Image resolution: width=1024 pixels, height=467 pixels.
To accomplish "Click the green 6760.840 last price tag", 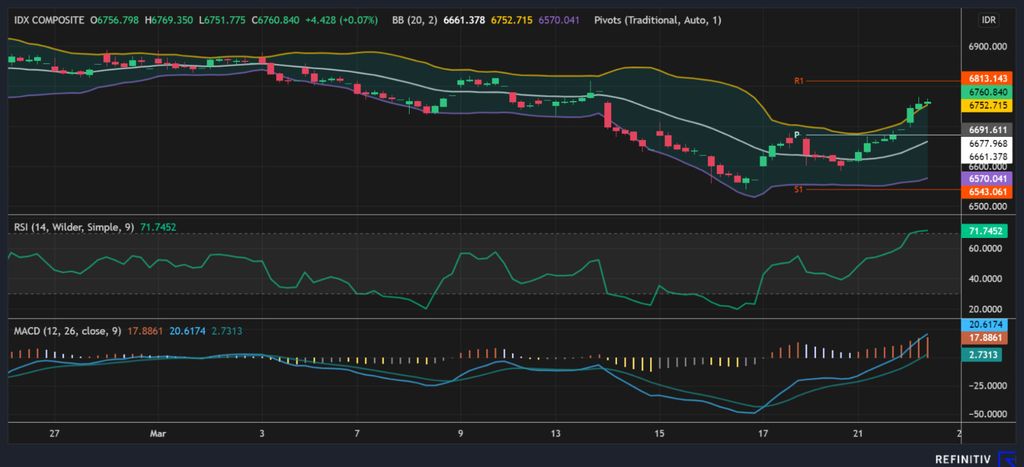I will (x=987, y=92).
